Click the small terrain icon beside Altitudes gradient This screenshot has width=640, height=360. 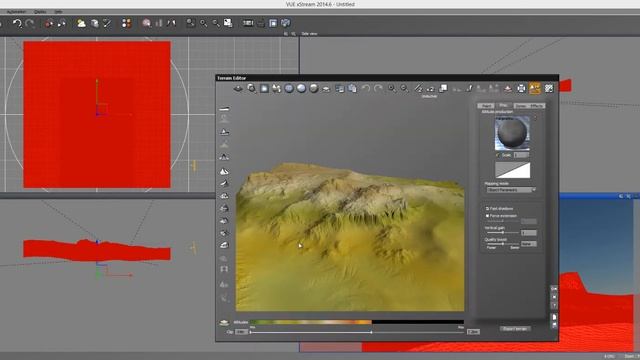point(224,322)
